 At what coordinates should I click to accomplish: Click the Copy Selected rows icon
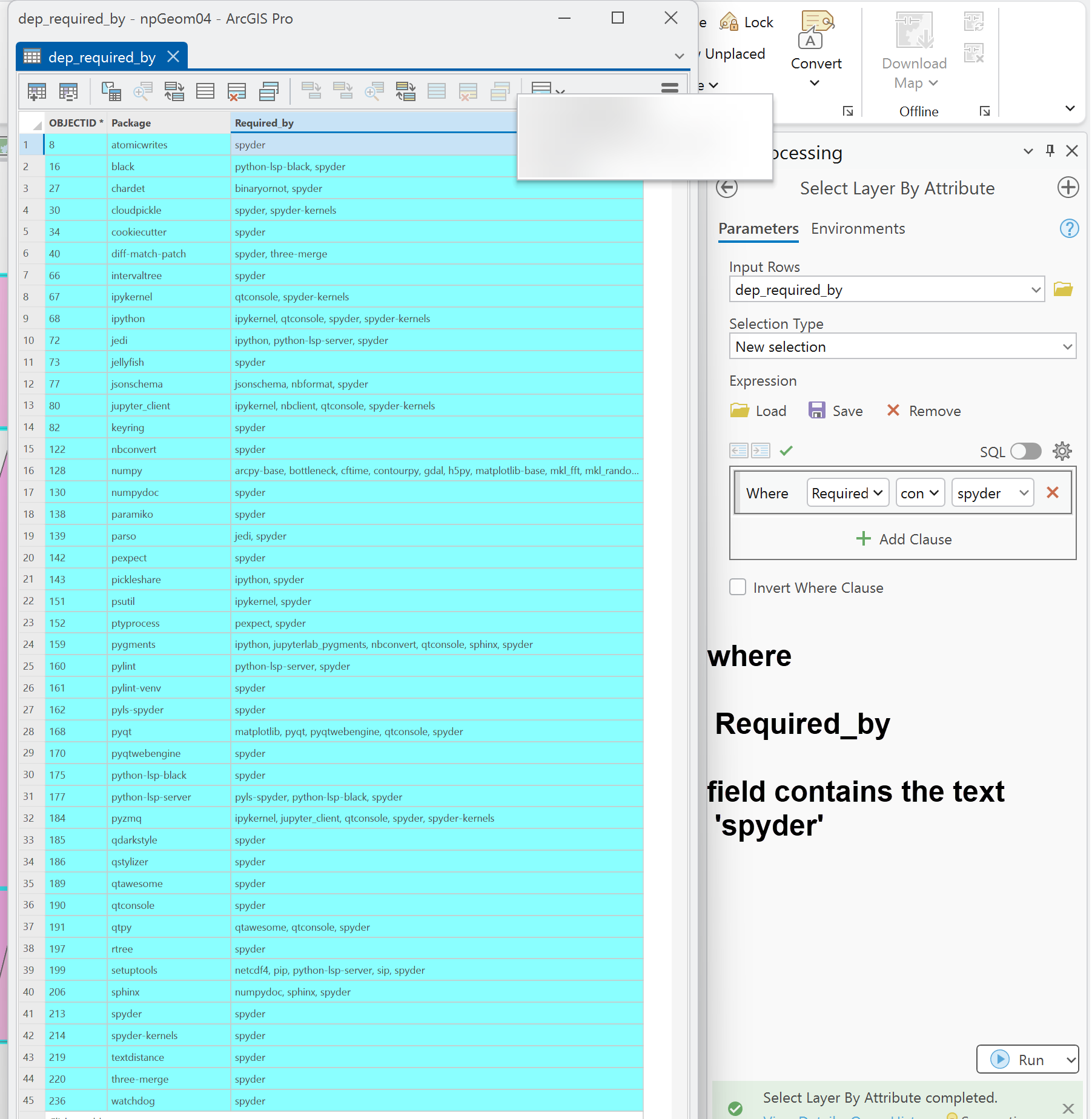click(268, 91)
